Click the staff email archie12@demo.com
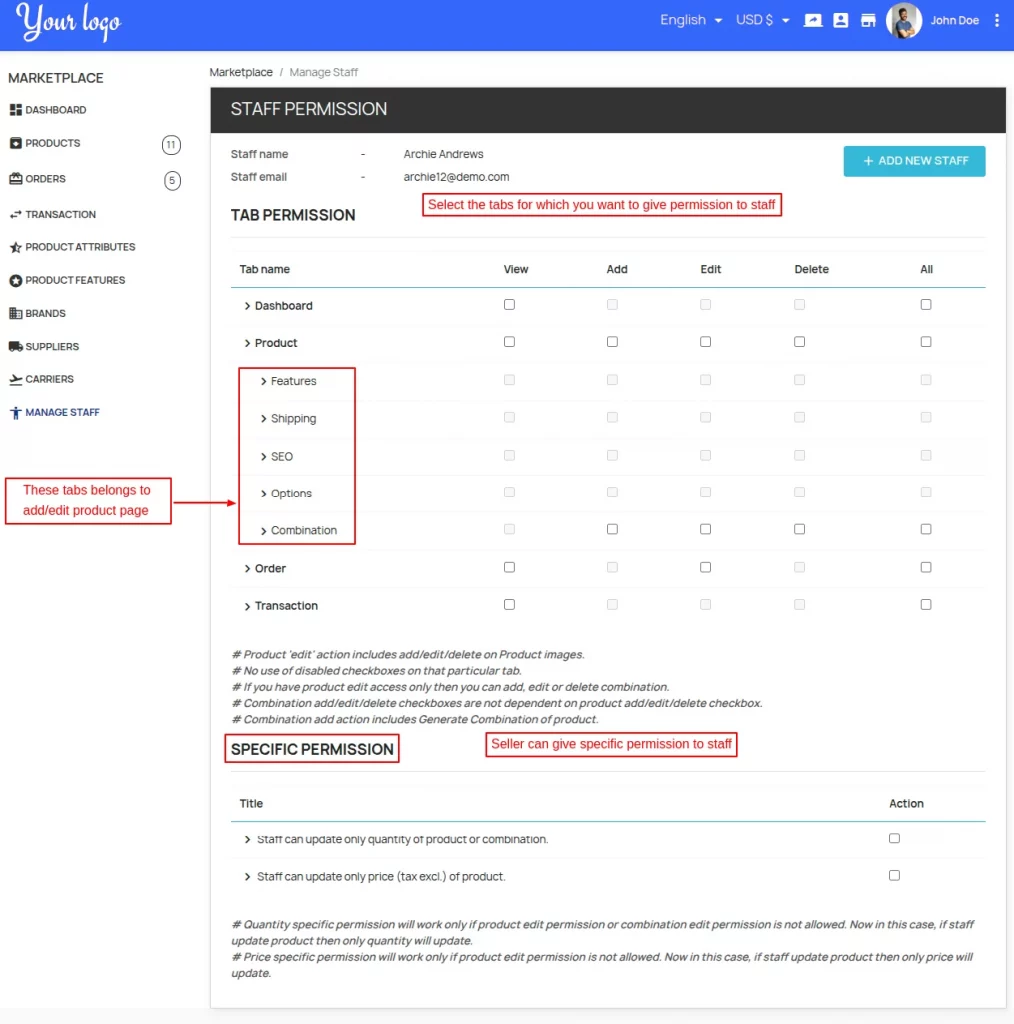Viewport: 1014px width, 1024px height. (x=456, y=177)
